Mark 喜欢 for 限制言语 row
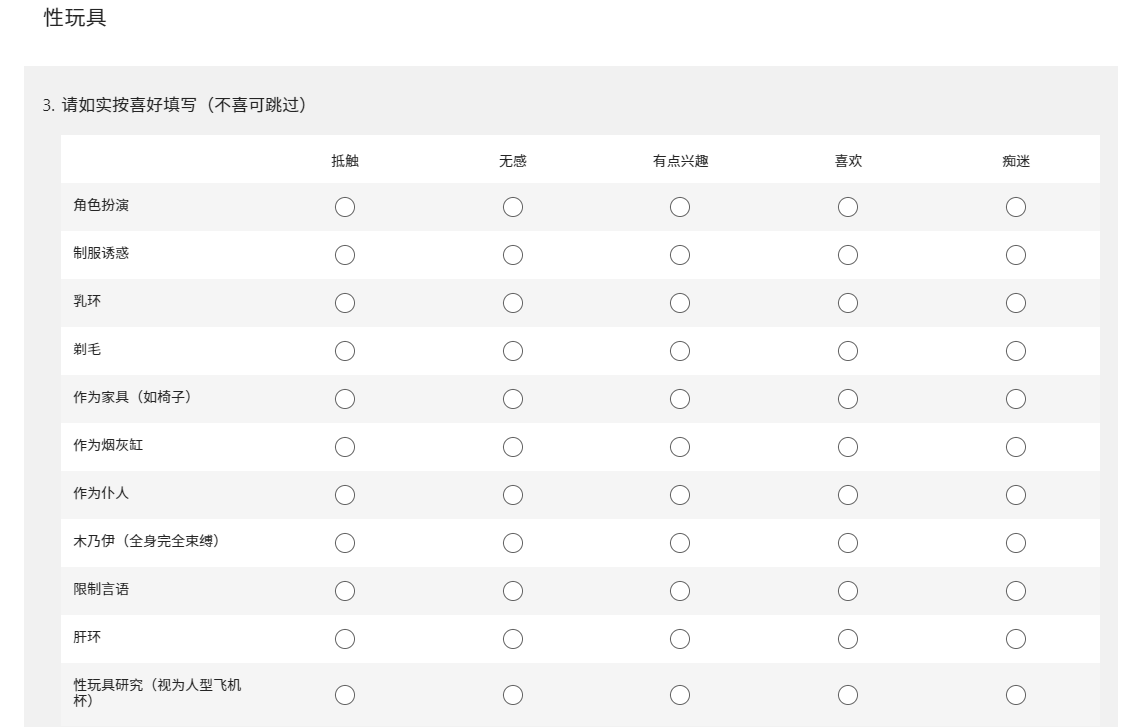Image resolution: width=1121 pixels, height=727 pixels. point(848,591)
